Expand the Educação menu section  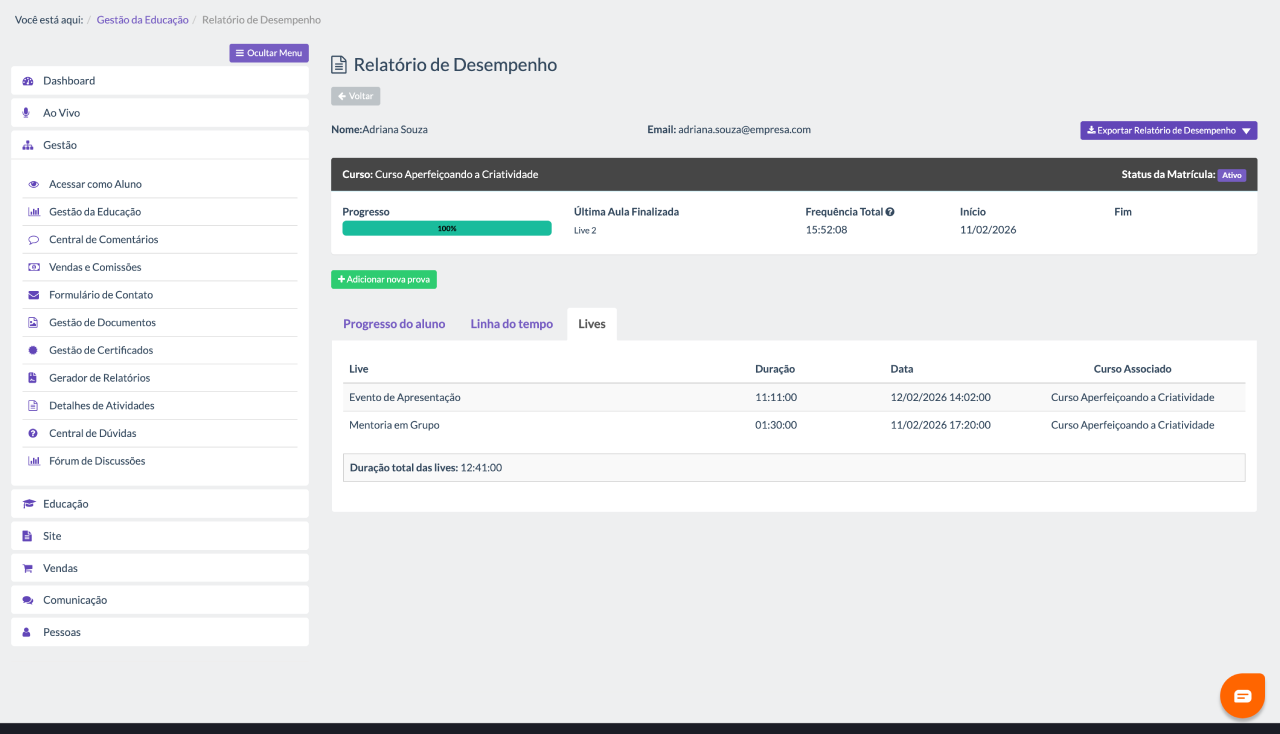[66, 504]
